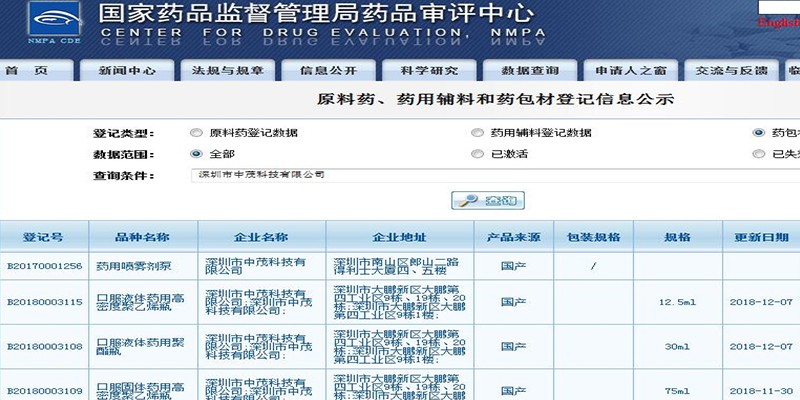Select 原料药登记数据 radio button
This screenshot has height=400, width=800.
click(x=196, y=133)
